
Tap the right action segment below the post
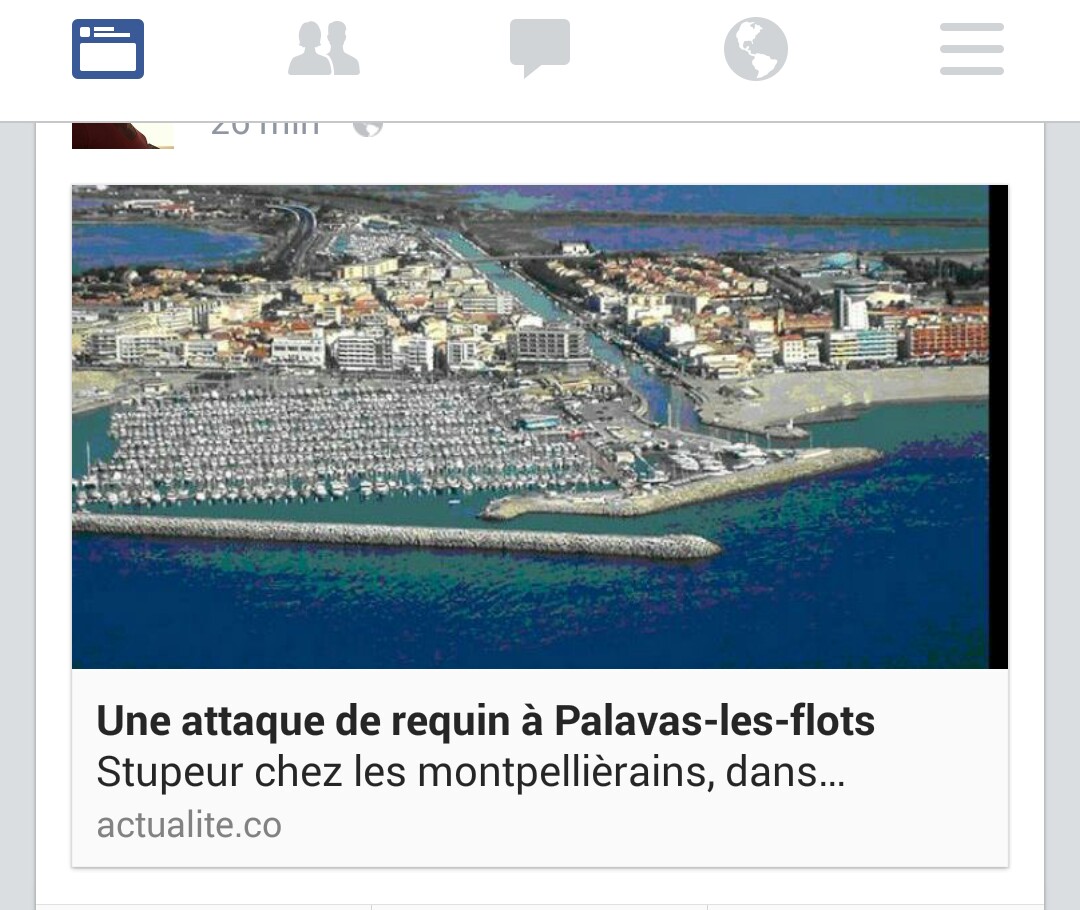(875, 907)
